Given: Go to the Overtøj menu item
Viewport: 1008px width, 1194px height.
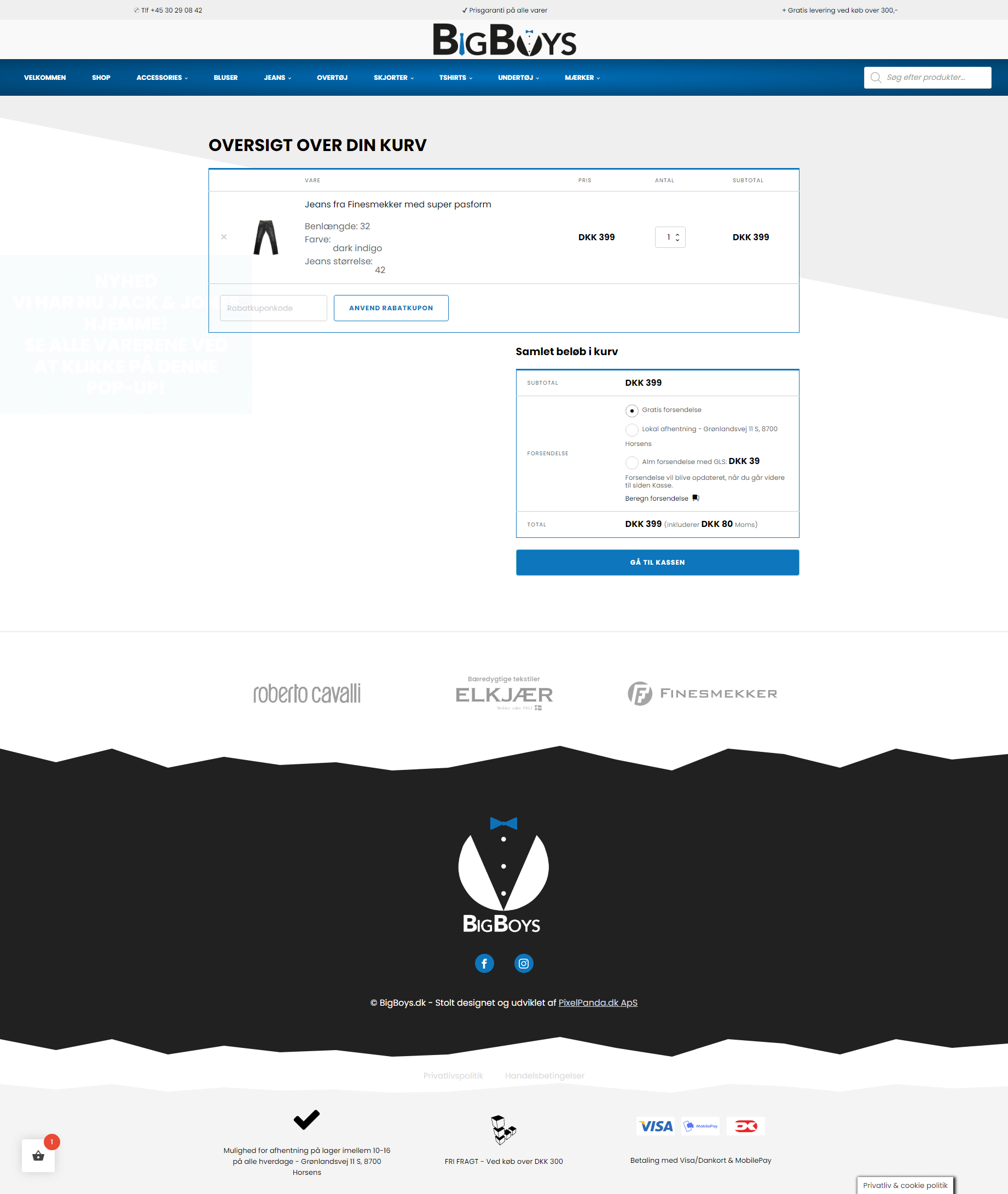Looking at the screenshot, I should [x=332, y=78].
